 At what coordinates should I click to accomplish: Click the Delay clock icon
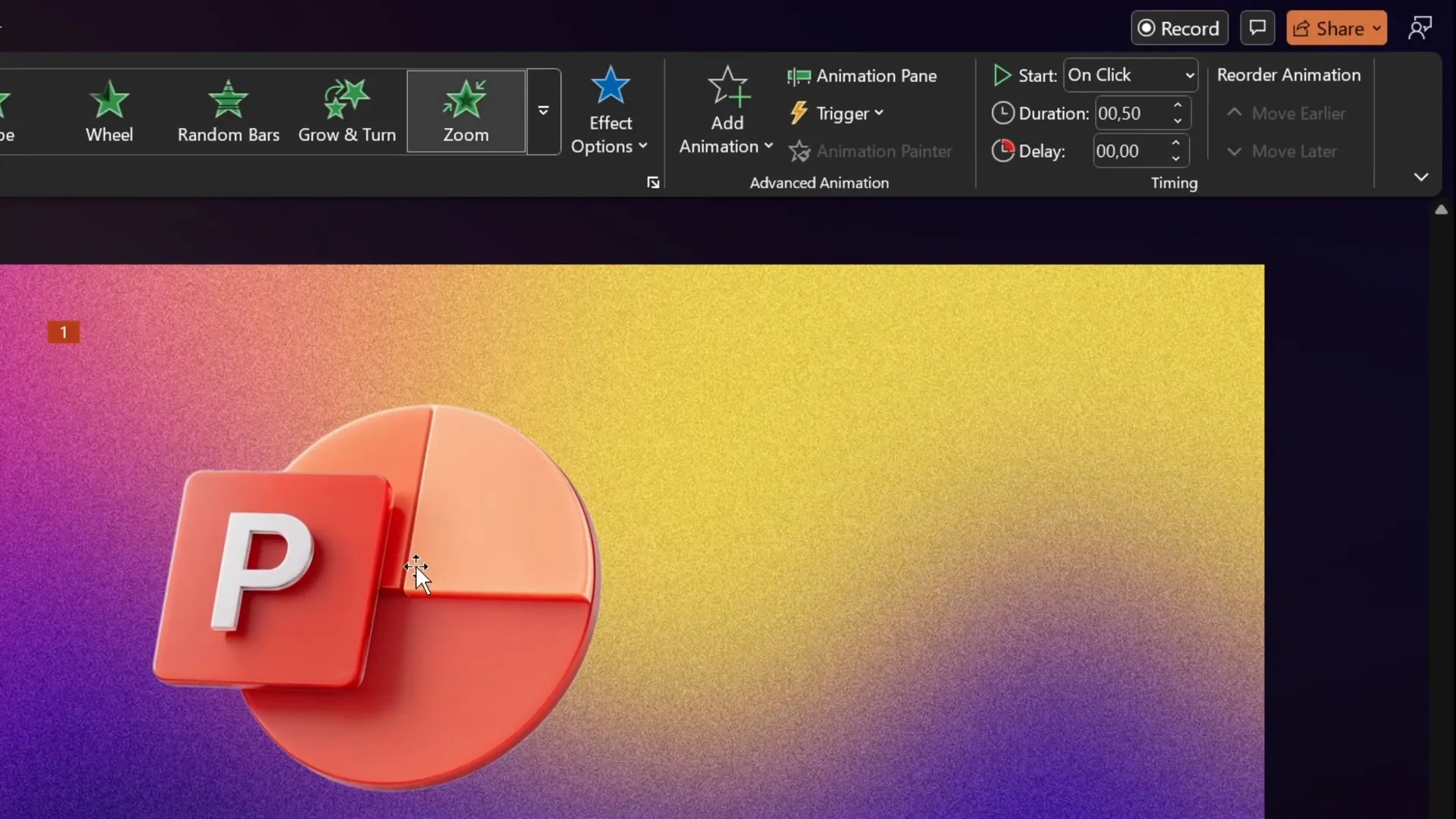[x=1003, y=150]
